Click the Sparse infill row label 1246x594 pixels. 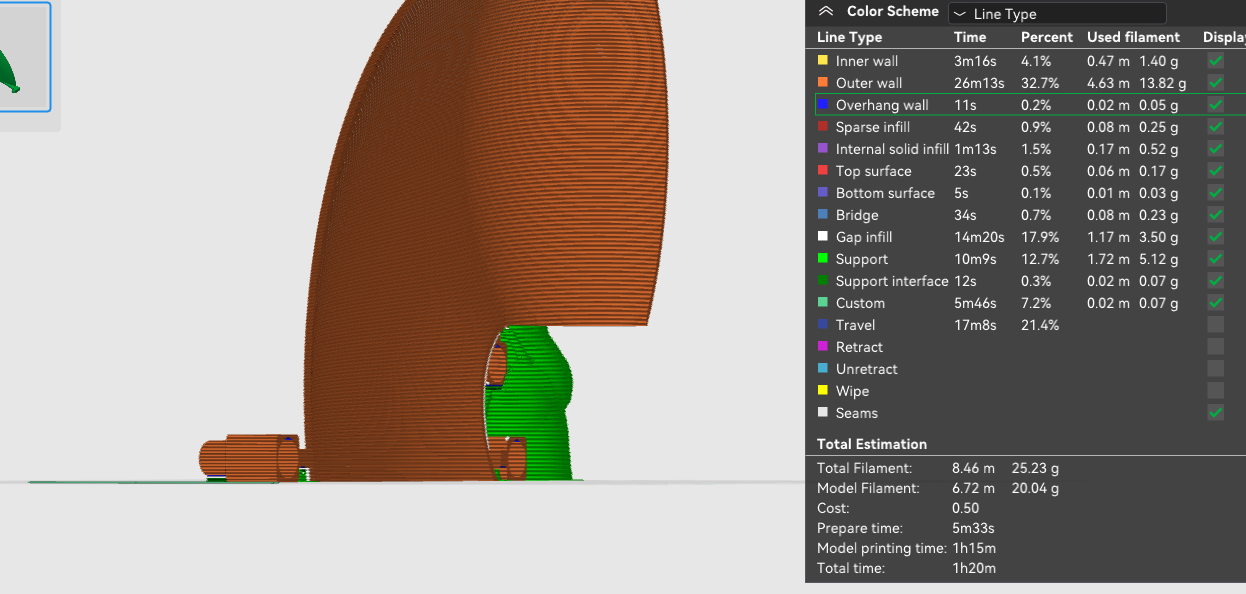(x=872, y=127)
